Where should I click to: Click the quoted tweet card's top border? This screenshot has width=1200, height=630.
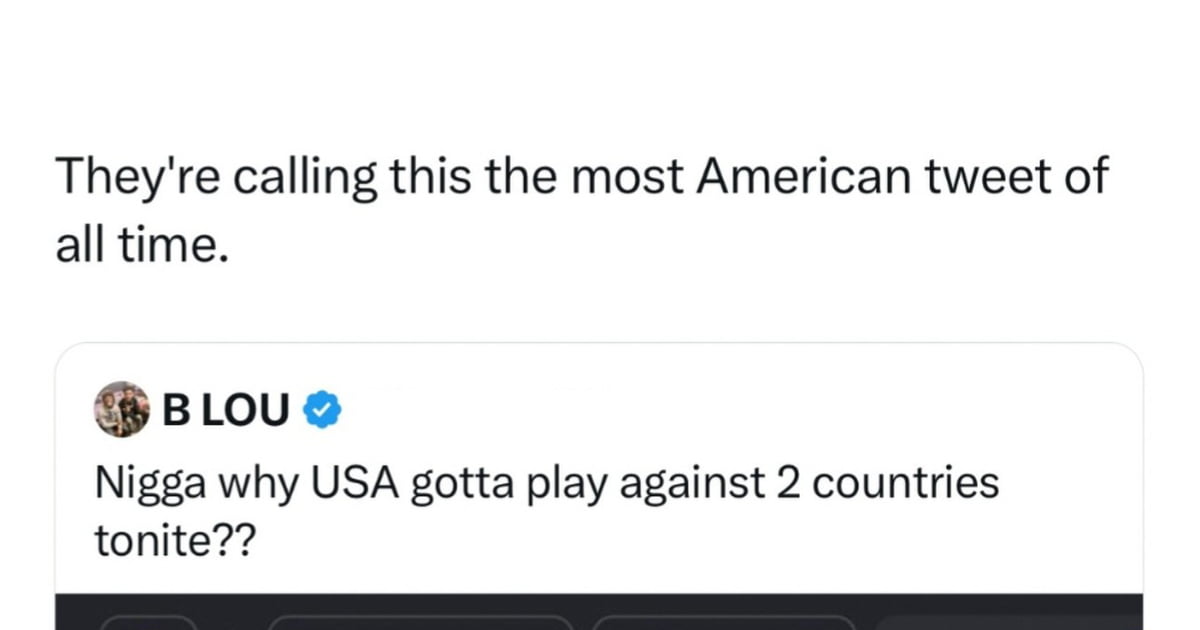[x=599, y=344]
